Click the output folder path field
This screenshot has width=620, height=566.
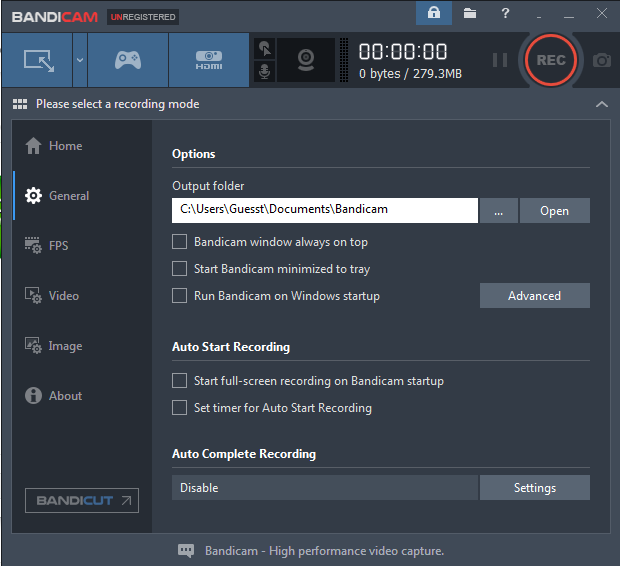click(325, 210)
